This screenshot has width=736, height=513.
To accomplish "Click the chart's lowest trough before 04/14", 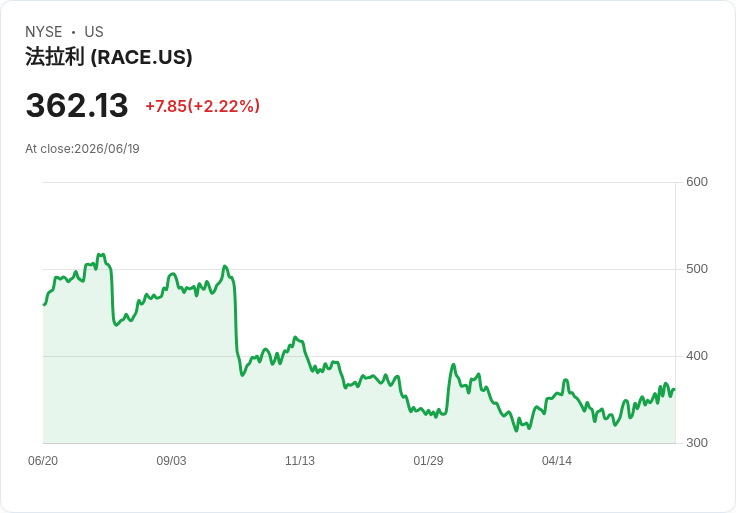I will click(x=516, y=430).
